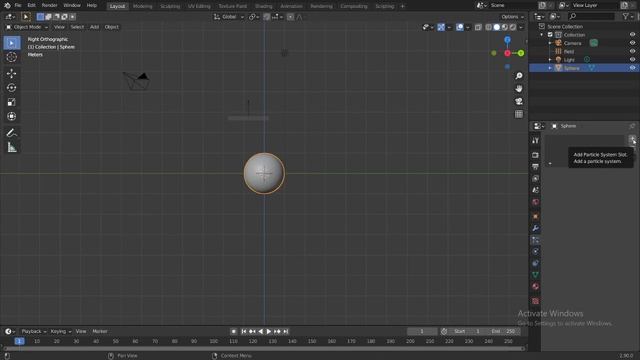Select the Transform tool
The height and width of the screenshot is (360, 640).
point(11,116)
